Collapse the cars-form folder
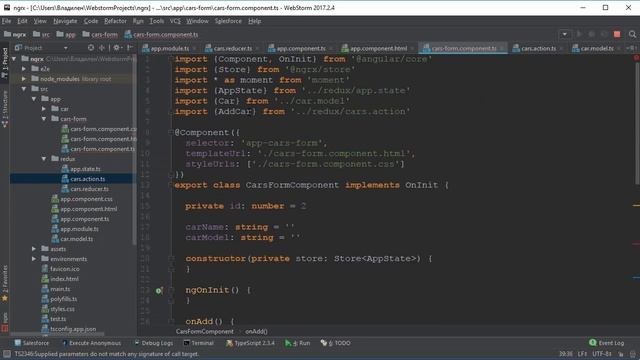The height and width of the screenshot is (360, 640). [x=44, y=119]
